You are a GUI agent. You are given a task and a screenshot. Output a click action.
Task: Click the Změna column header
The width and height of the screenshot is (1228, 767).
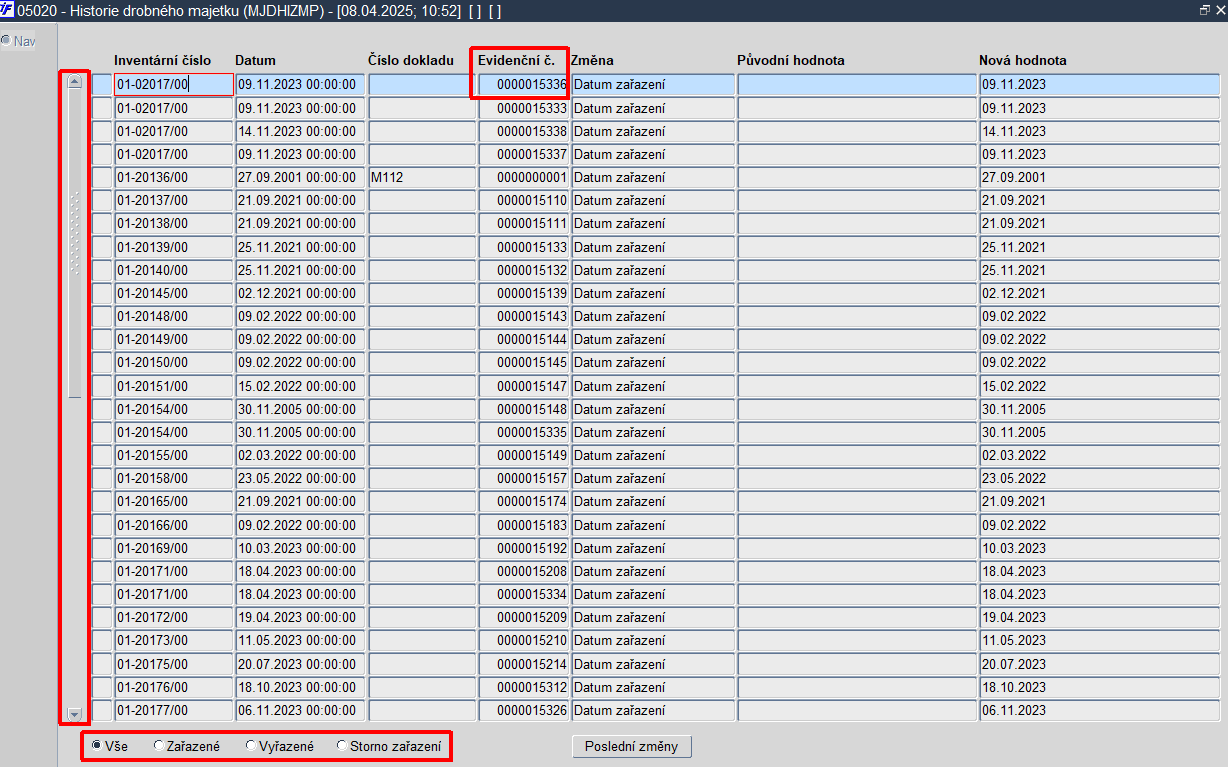coord(592,60)
